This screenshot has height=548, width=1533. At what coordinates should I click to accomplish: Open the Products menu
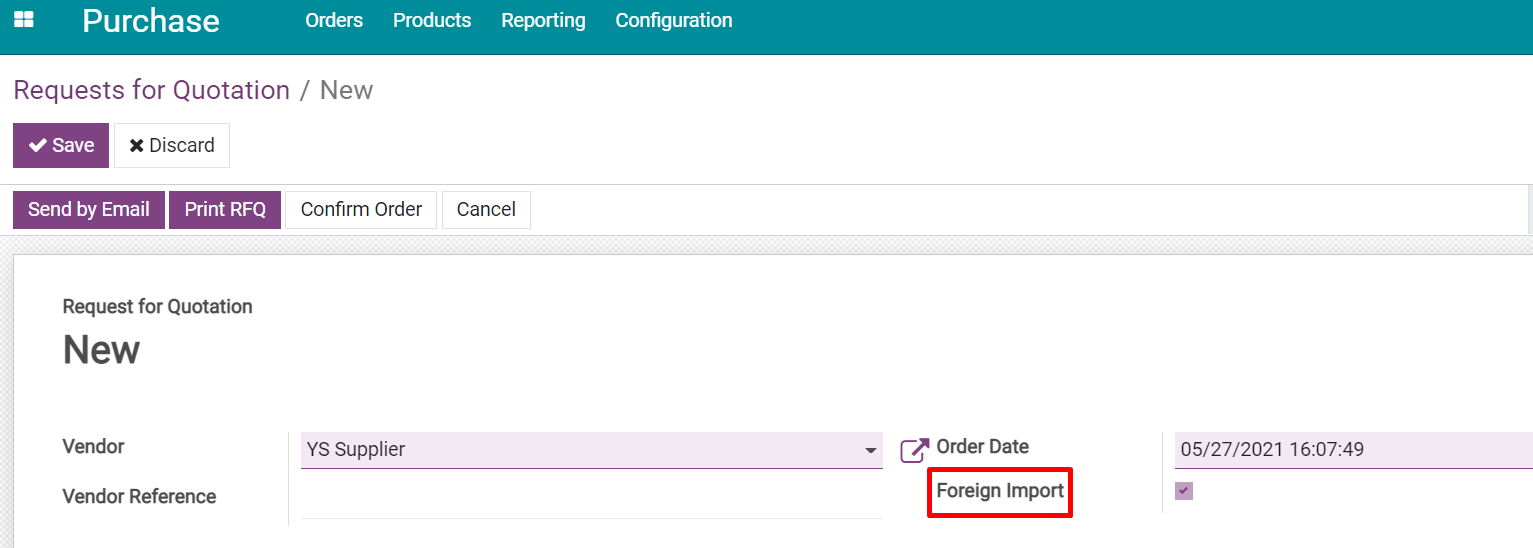click(432, 20)
